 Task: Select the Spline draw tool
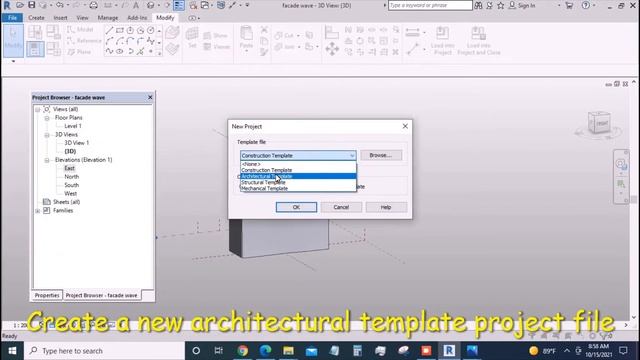(x=109, y=51)
